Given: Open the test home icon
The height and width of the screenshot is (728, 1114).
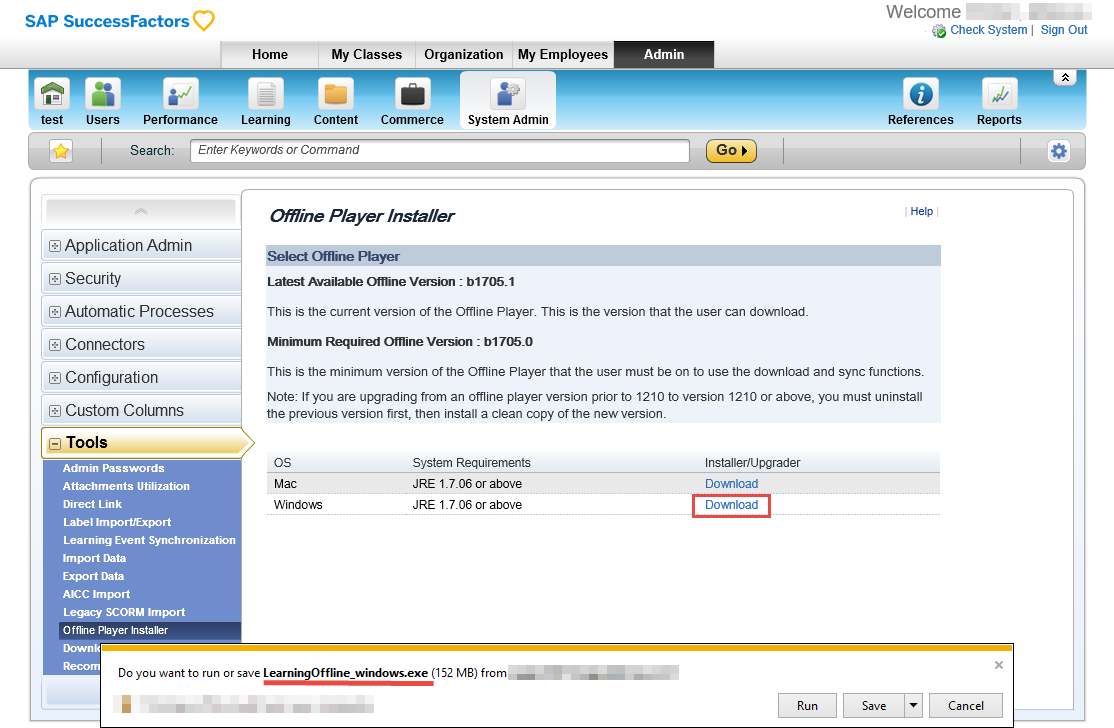Looking at the screenshot, I should (x=52, y=94).
